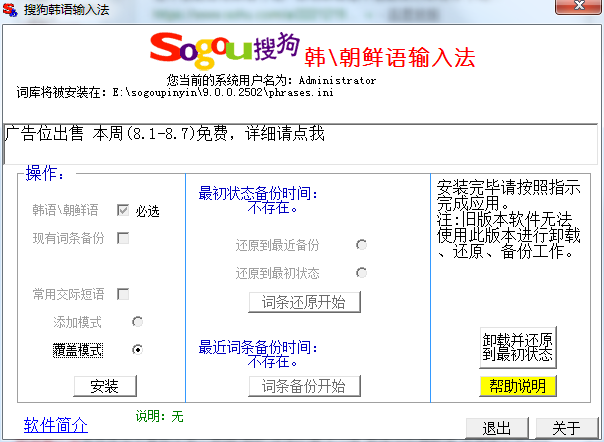Close the 搜狗韩语输入法 window
The image size is (604, 442).
tap(579, 6)
